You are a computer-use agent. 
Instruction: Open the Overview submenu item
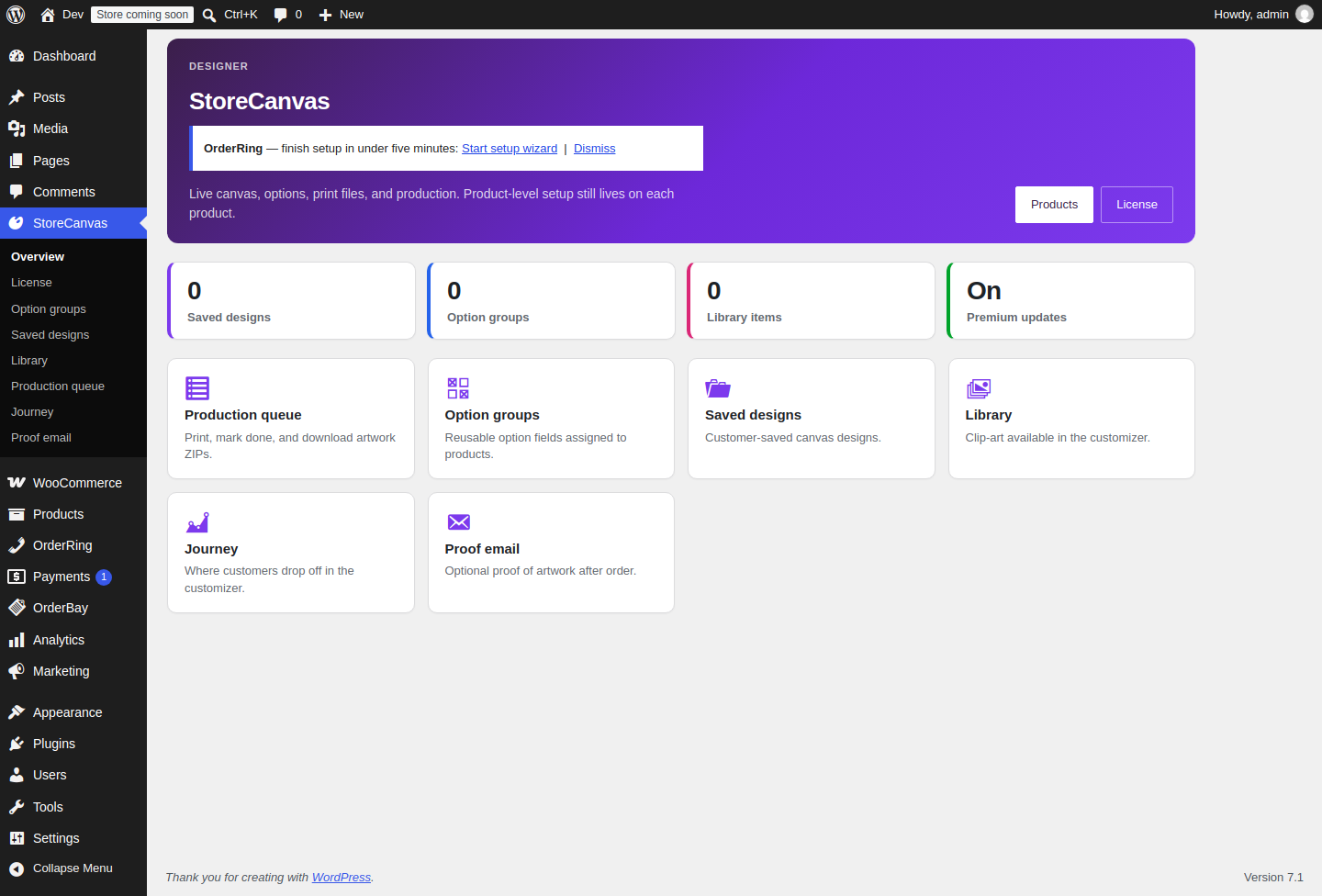[38, 257]
